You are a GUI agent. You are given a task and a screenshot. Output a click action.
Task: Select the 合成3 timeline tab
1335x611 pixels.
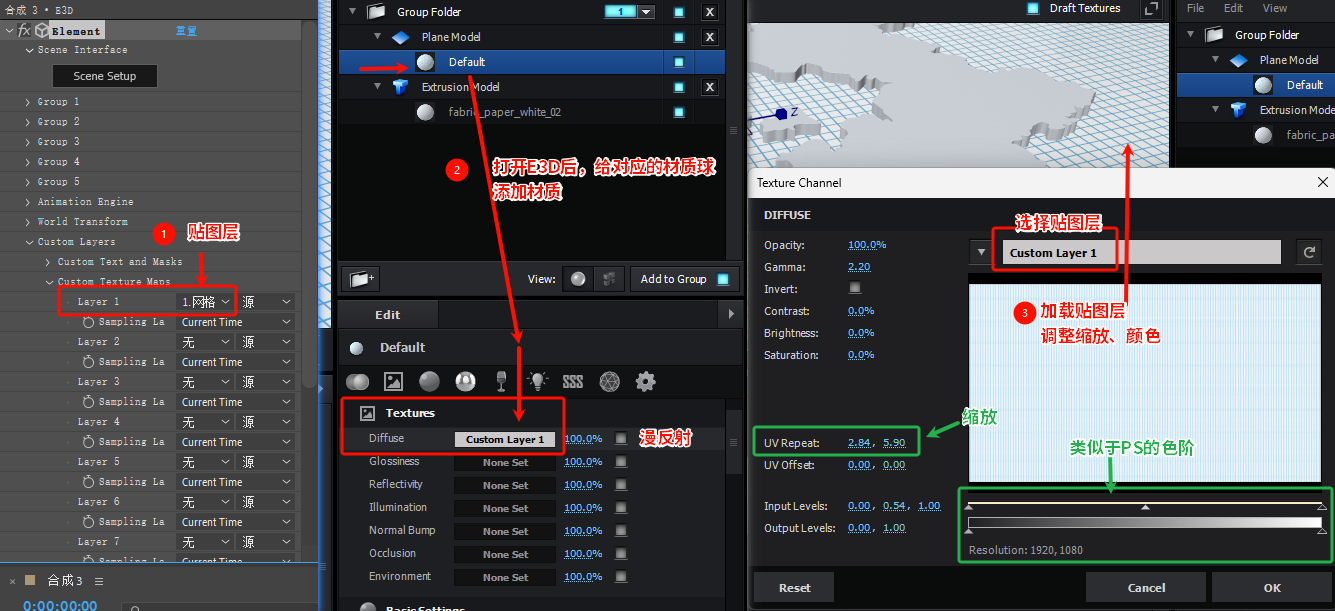64,581
